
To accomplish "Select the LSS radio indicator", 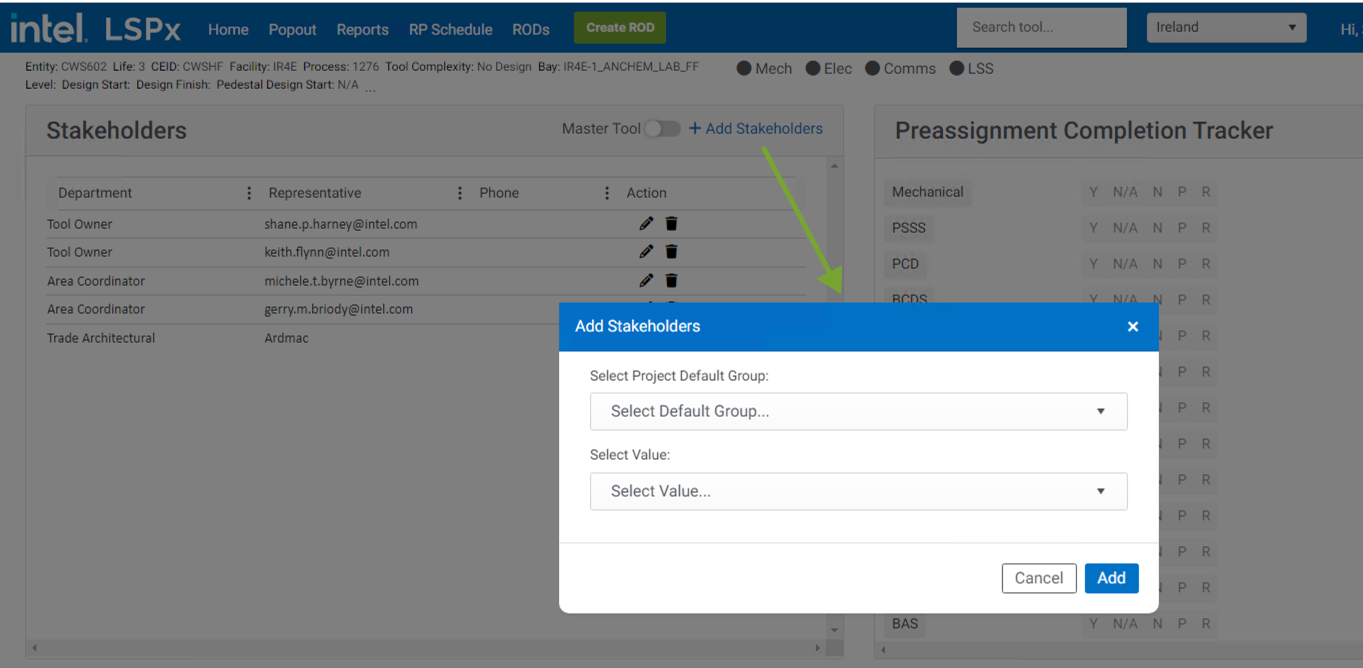I will 957,69.
